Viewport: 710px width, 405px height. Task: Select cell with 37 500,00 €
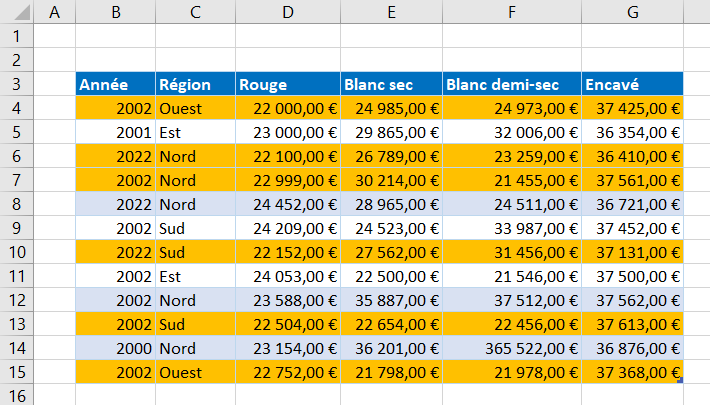[633, 276]
